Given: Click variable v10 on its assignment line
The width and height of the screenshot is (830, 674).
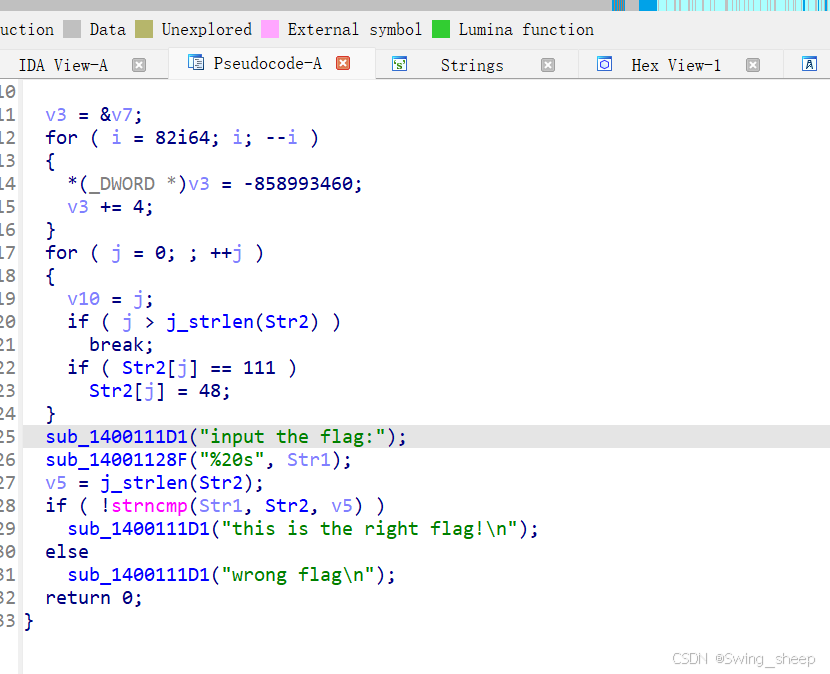Looking at the screenshot, I should pos(84,299).
